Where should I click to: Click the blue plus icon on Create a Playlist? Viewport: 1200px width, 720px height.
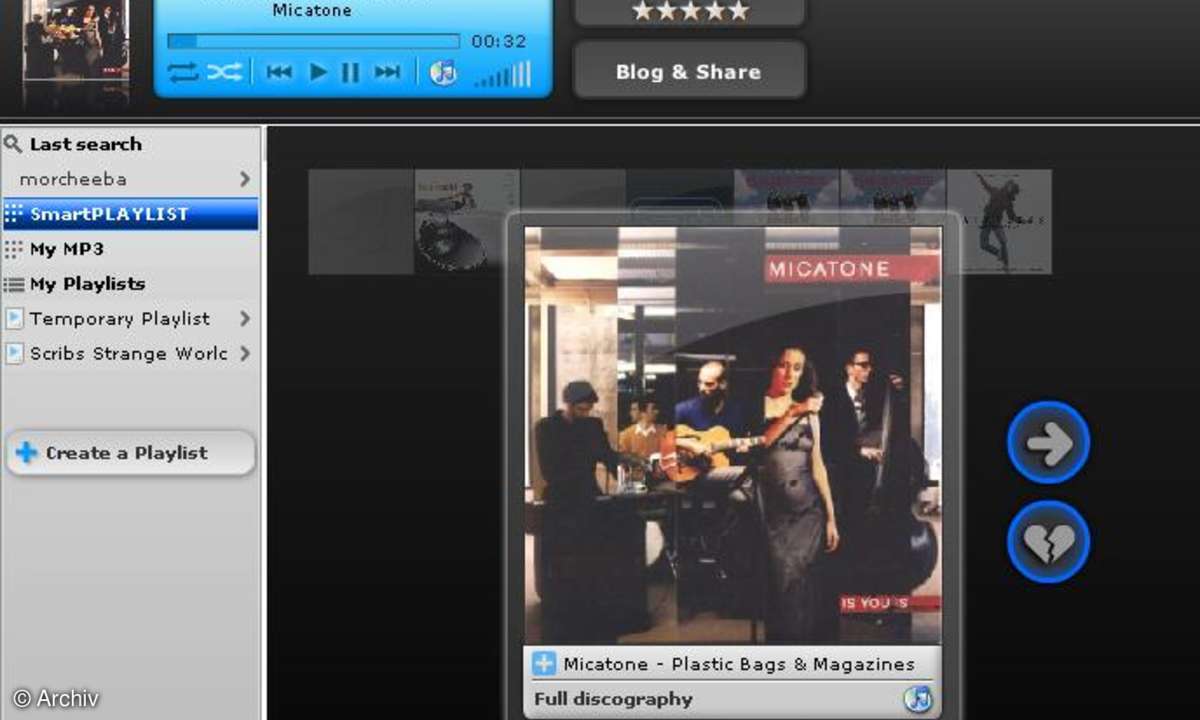27,453
